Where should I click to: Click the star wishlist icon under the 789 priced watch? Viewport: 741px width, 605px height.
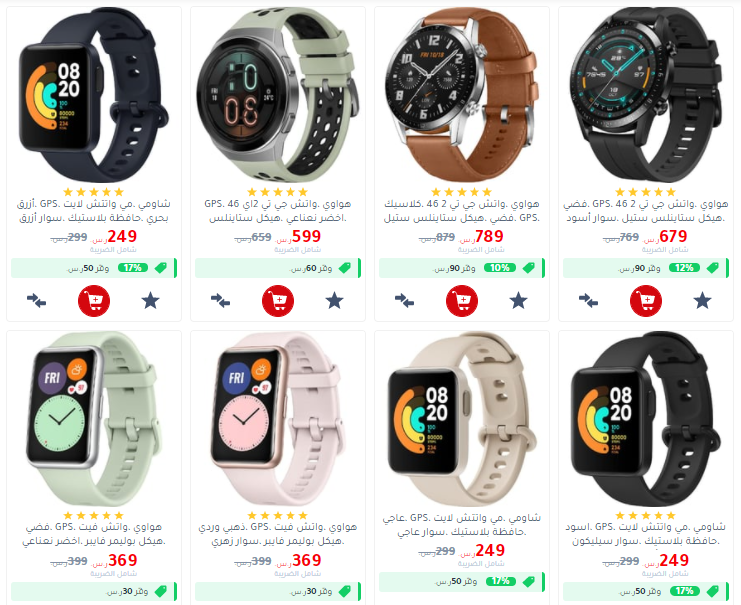coord(518,301)
